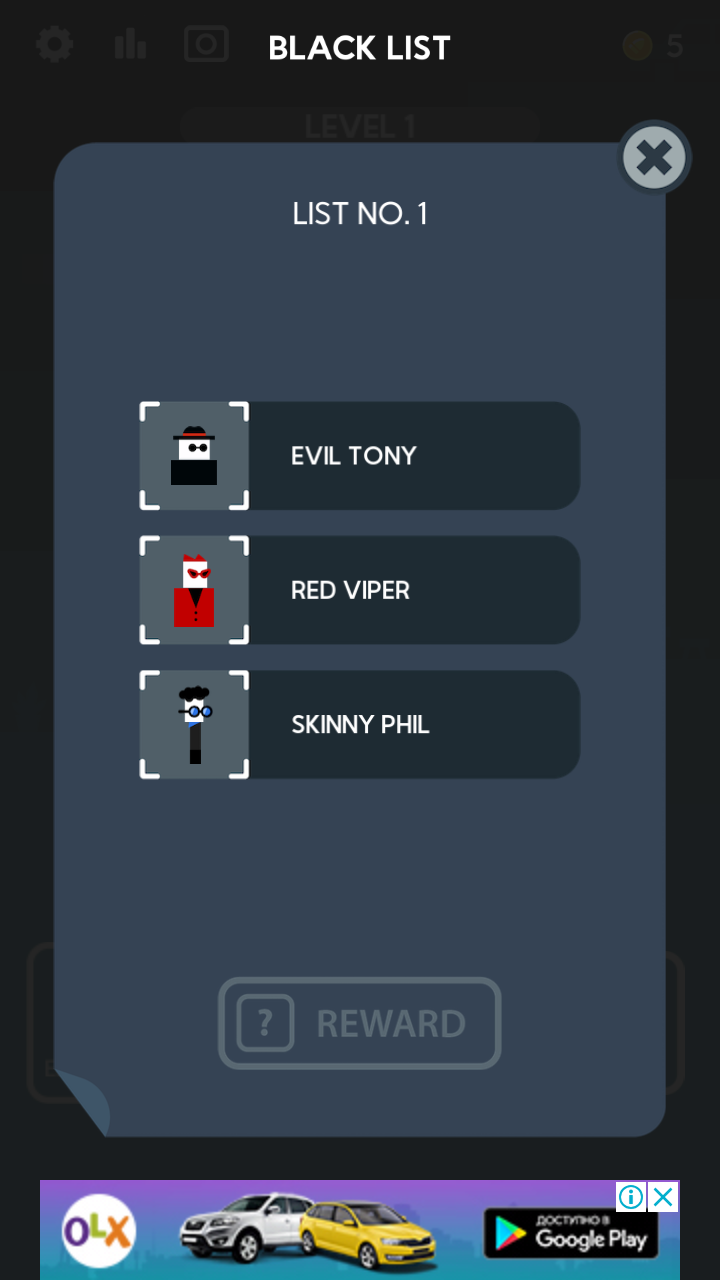Tap the question mark reward icon
Viewport: 720px width, 1280px height.
point(265,1023)
